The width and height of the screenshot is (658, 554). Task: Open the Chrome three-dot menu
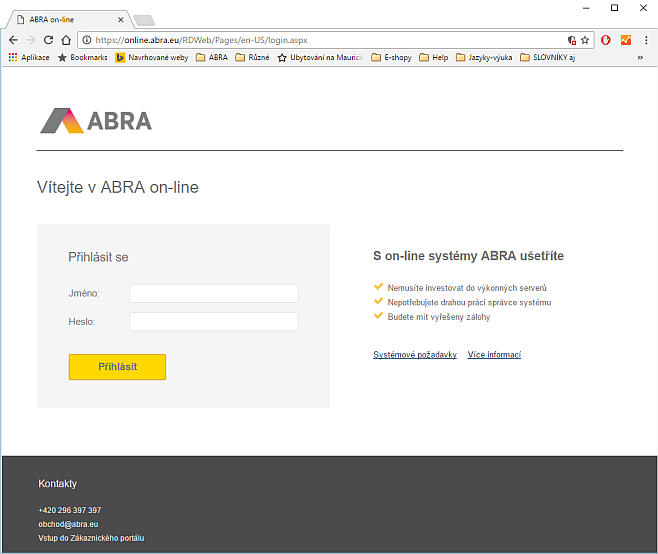[x=646, y=40]
